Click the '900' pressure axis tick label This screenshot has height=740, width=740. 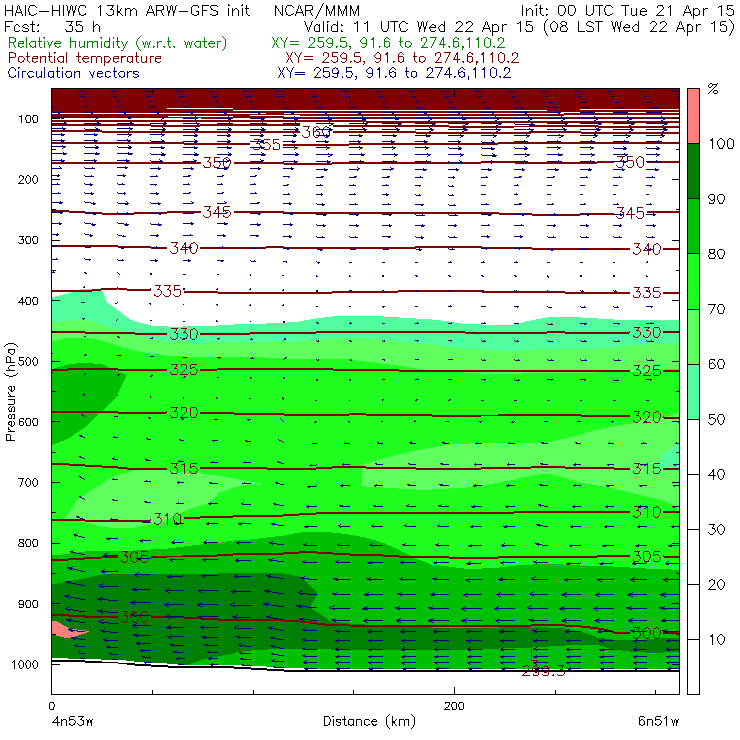pos(28,604)
